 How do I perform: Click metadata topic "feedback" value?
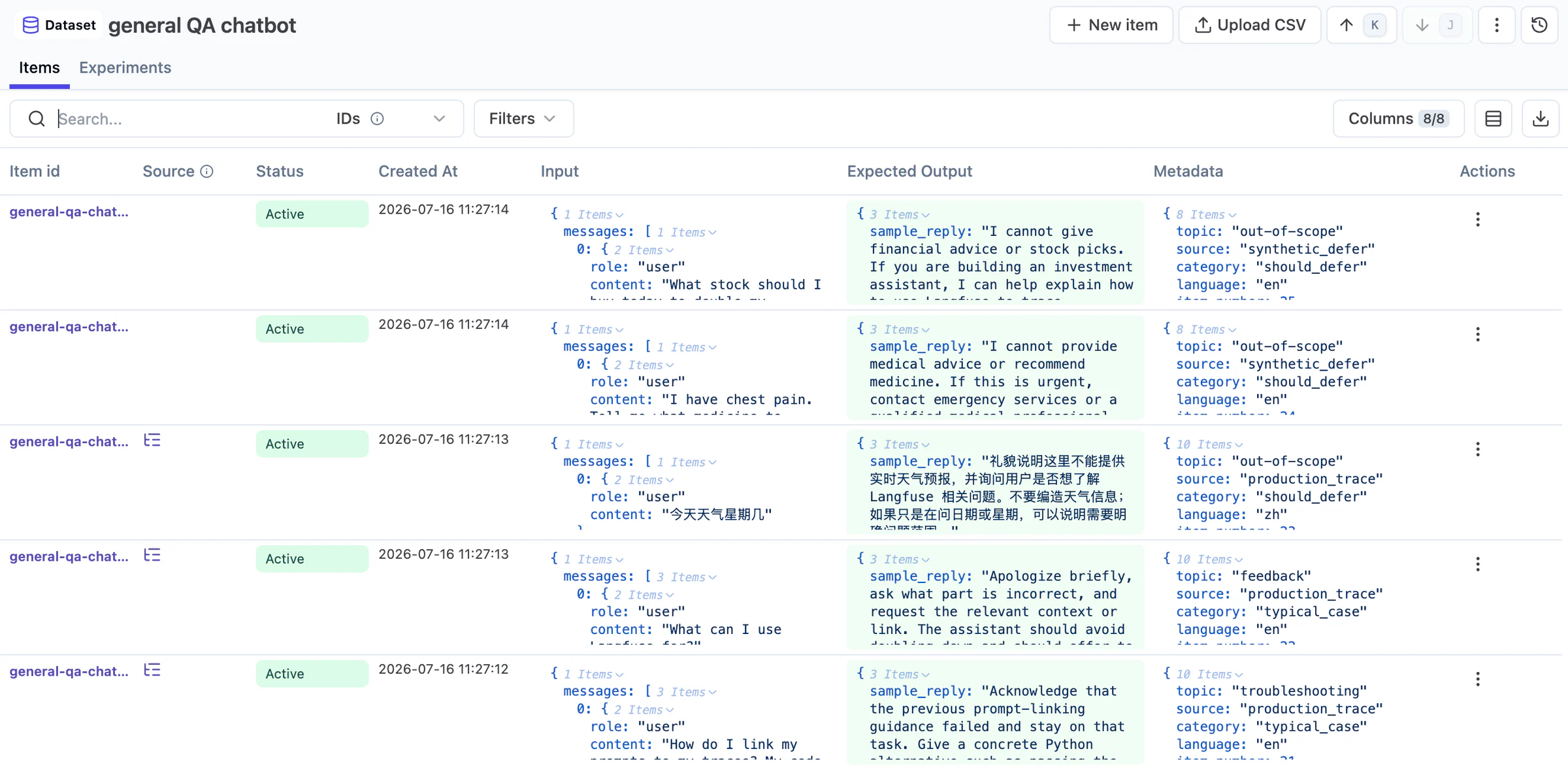(1271, 576)
